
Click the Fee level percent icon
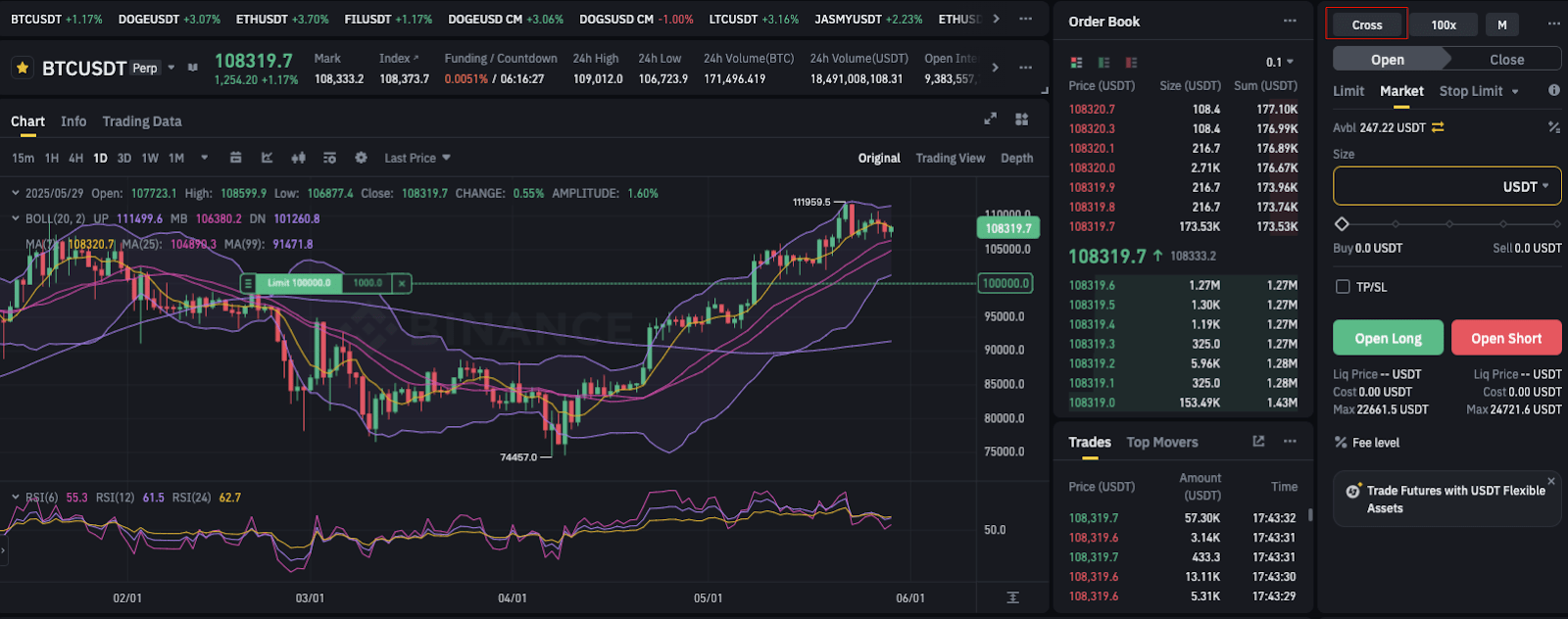click(1341, 443)
